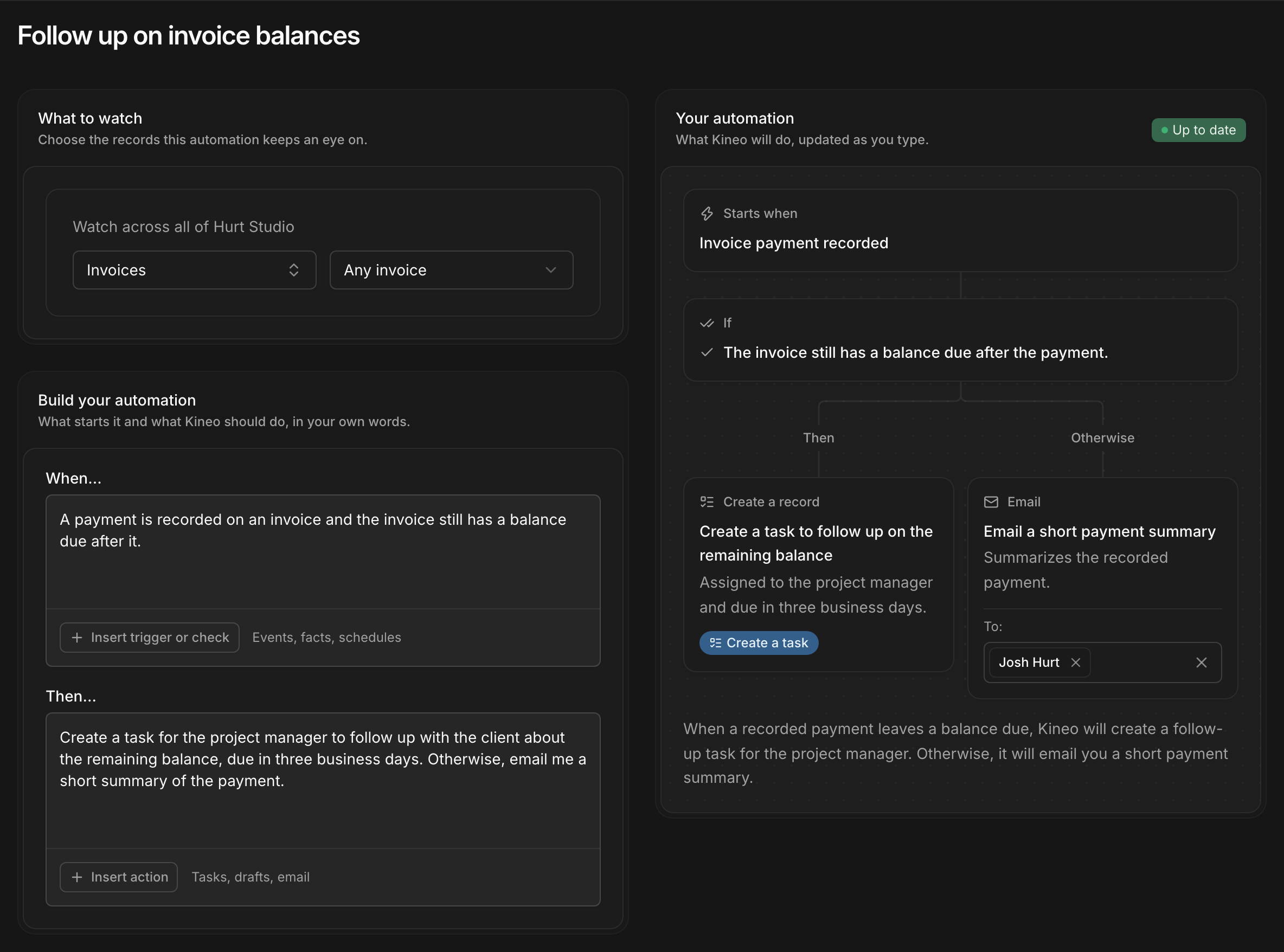Click the up-down chevrons in the Invoices selector
Image resolution: width=1284 pixels, height=952 pixels.
click(x=294, y=269)
